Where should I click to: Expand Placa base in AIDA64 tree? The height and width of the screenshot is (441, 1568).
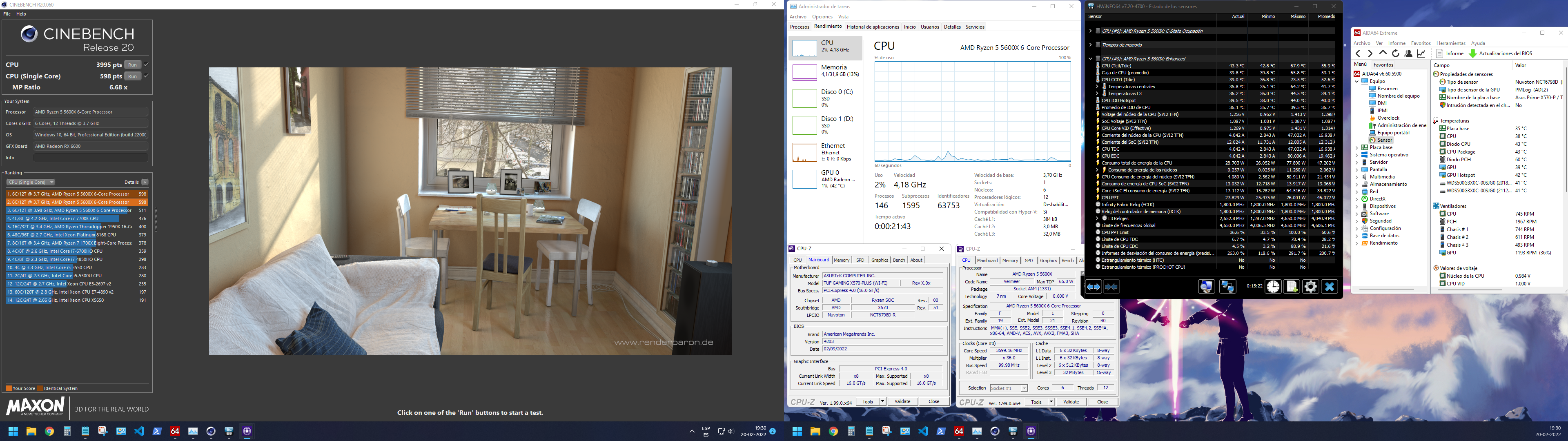tap(1357, 147)
